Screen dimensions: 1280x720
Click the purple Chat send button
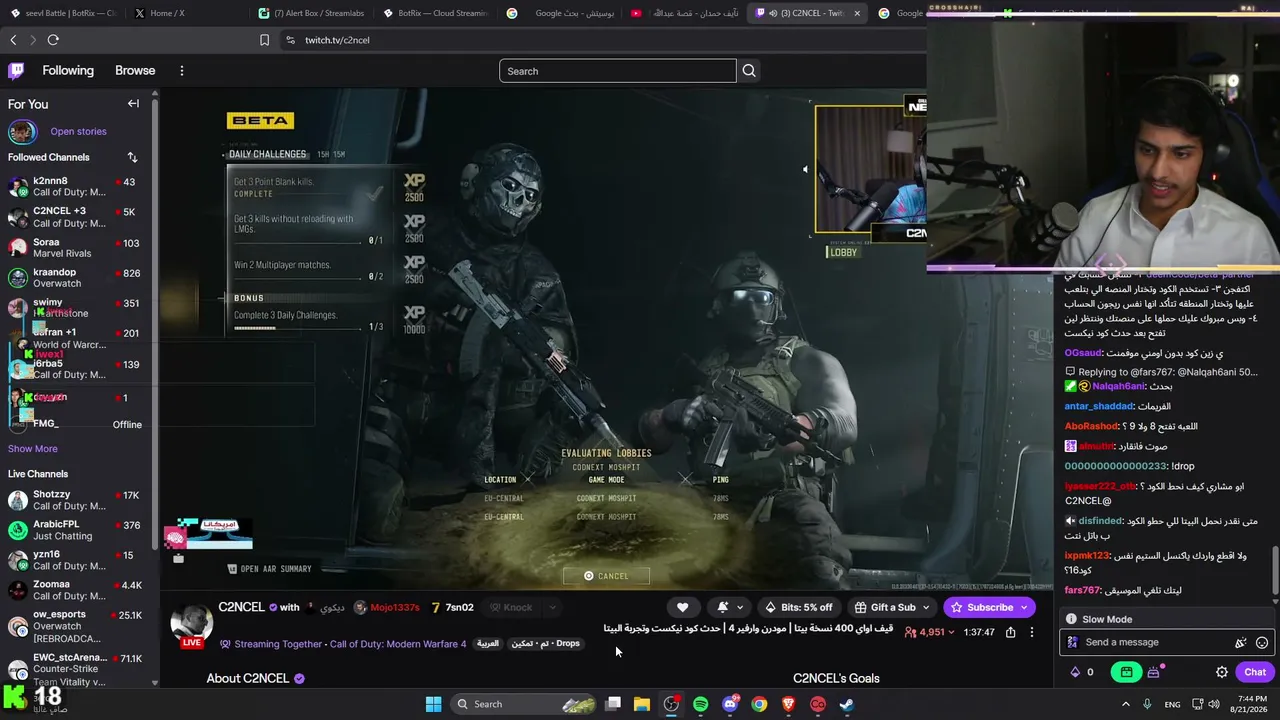pyautogui.click(x=1255, y=672)
